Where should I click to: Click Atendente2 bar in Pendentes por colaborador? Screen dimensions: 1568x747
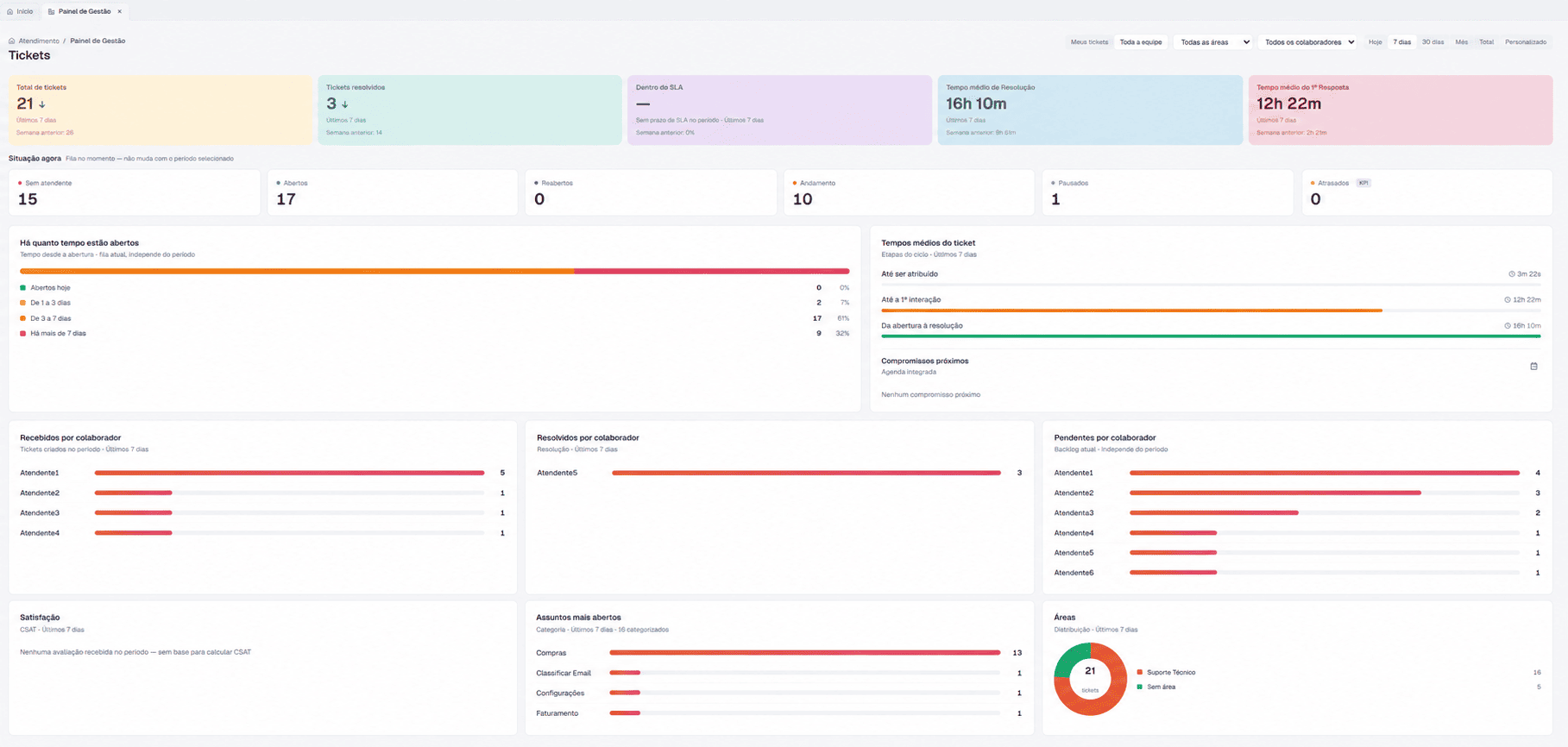click(x=1275, y=493)
